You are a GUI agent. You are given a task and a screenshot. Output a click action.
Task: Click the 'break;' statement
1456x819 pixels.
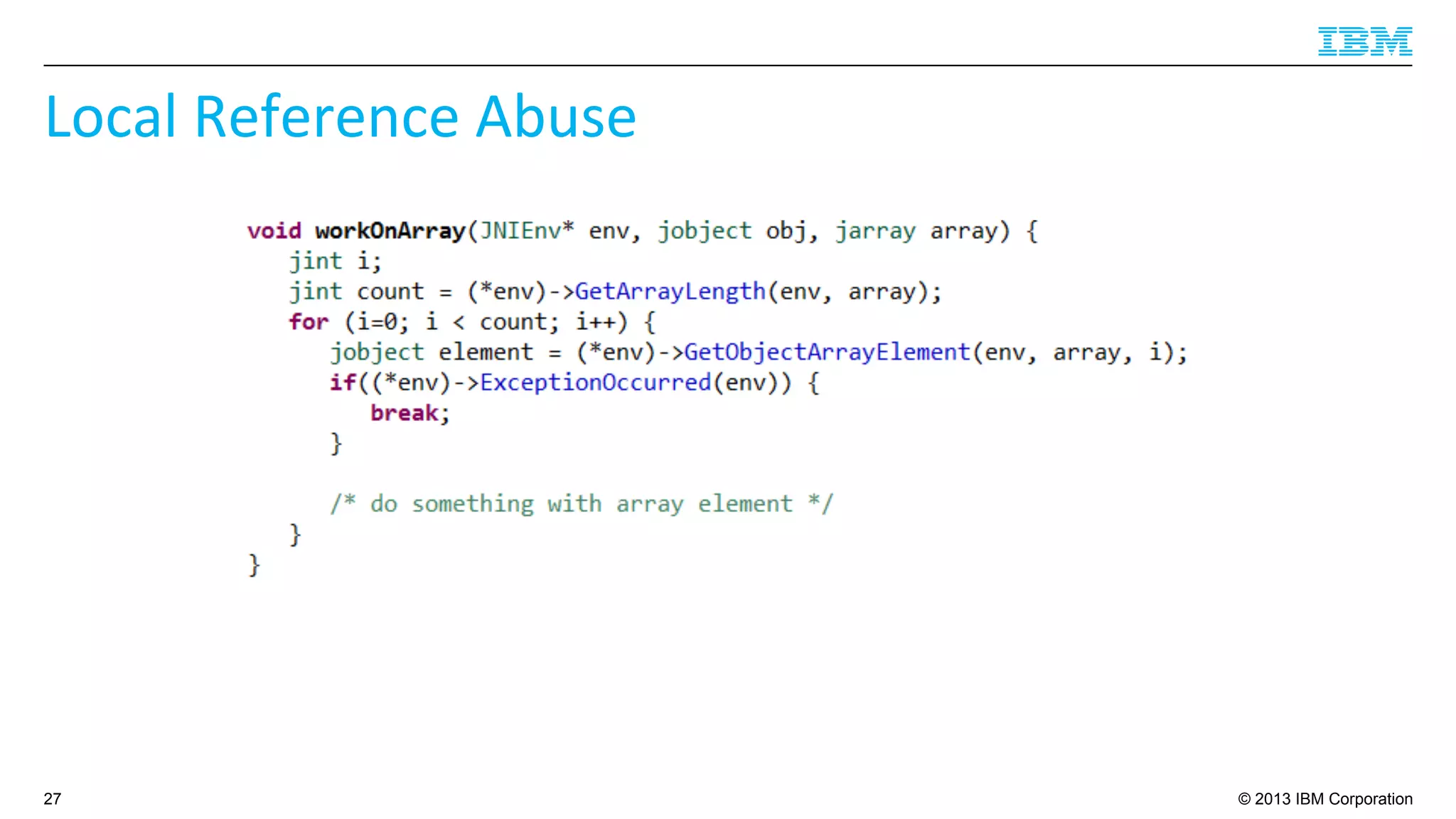coord(410,413)
